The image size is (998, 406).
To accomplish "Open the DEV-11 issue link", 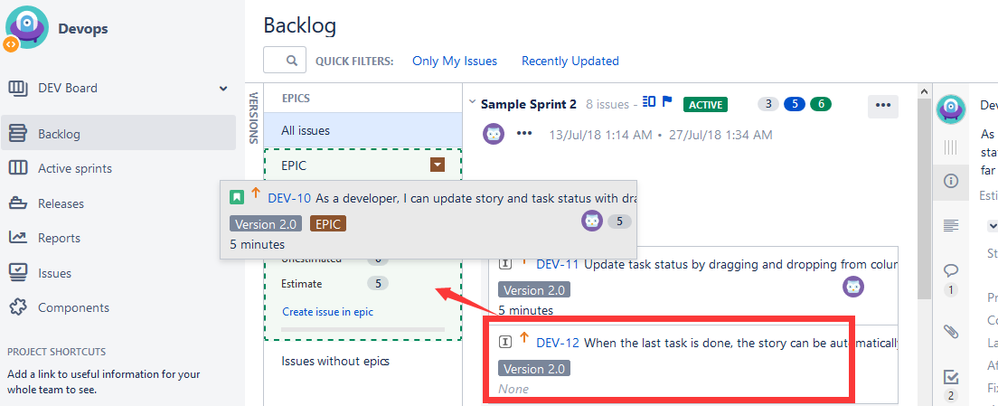I will click(x=558, y=264).
